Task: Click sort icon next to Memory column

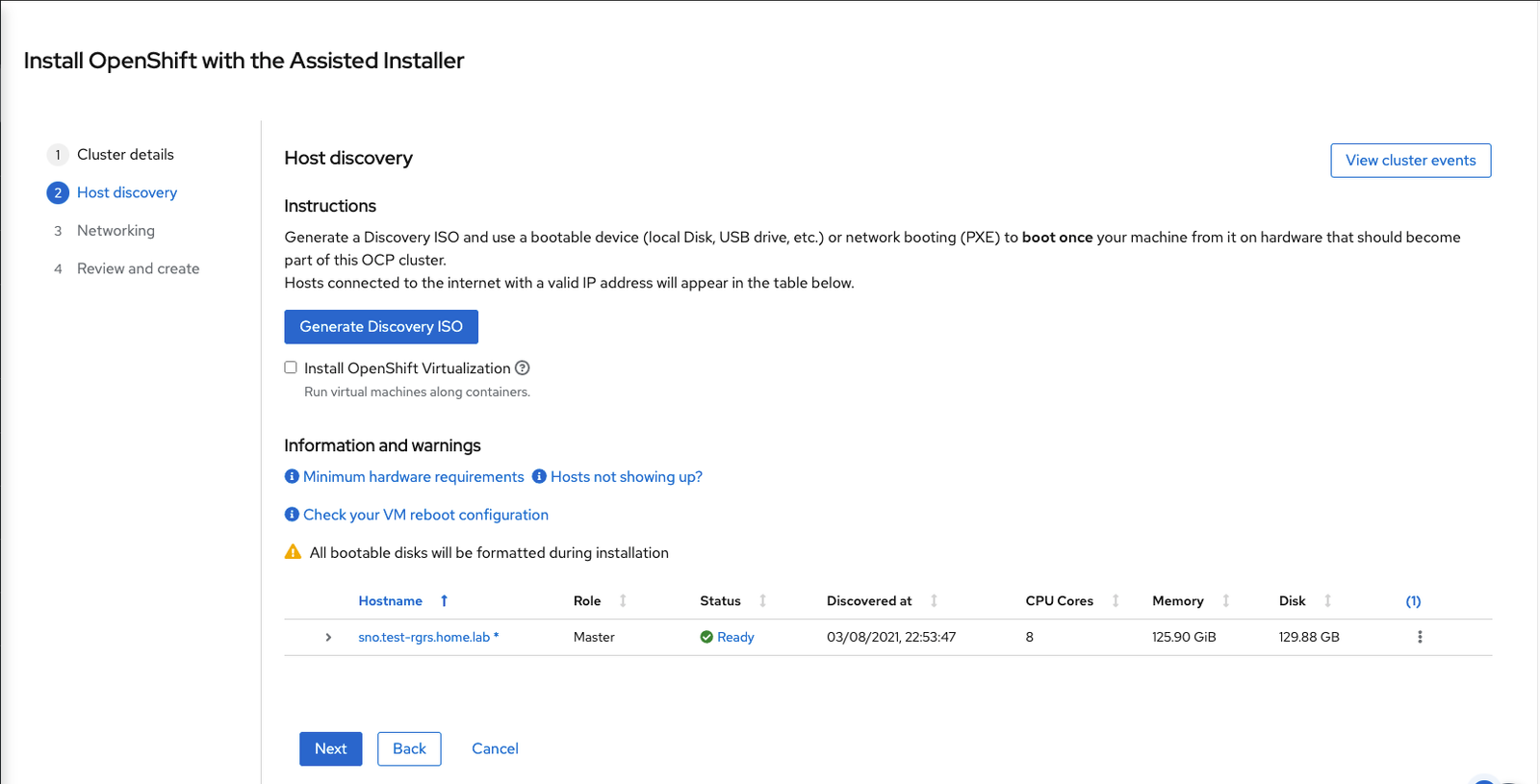Action: point(1225,600)
